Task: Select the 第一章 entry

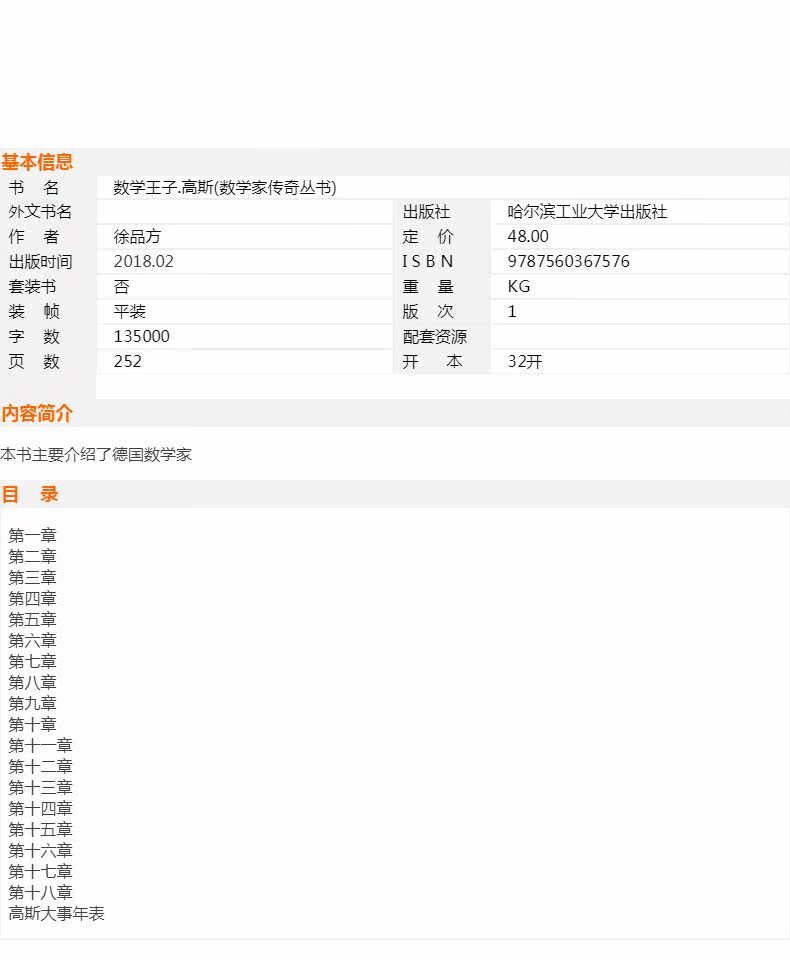Action: [x=32, y=536]
